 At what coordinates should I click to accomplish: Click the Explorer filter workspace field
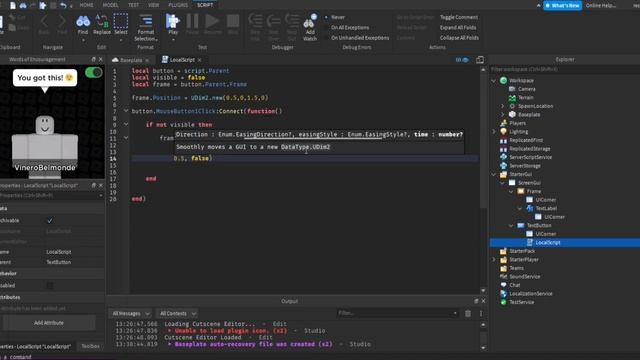pyautogui.click(x=565, y=69)
